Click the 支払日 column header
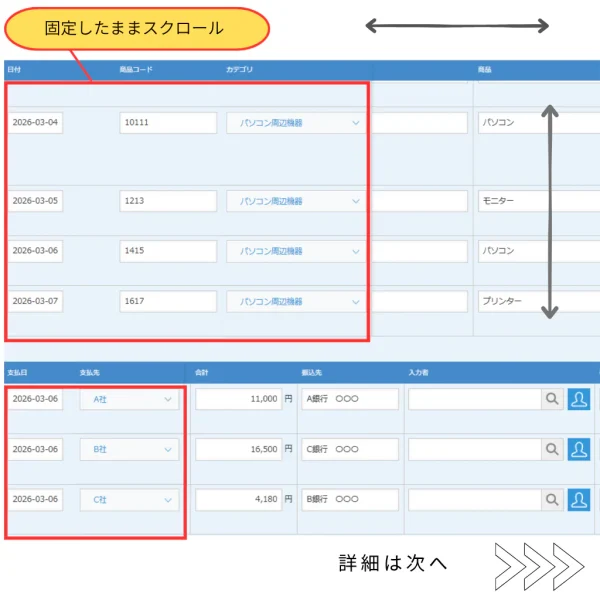This screenshot has width=600, height=600. coord(17,373)
